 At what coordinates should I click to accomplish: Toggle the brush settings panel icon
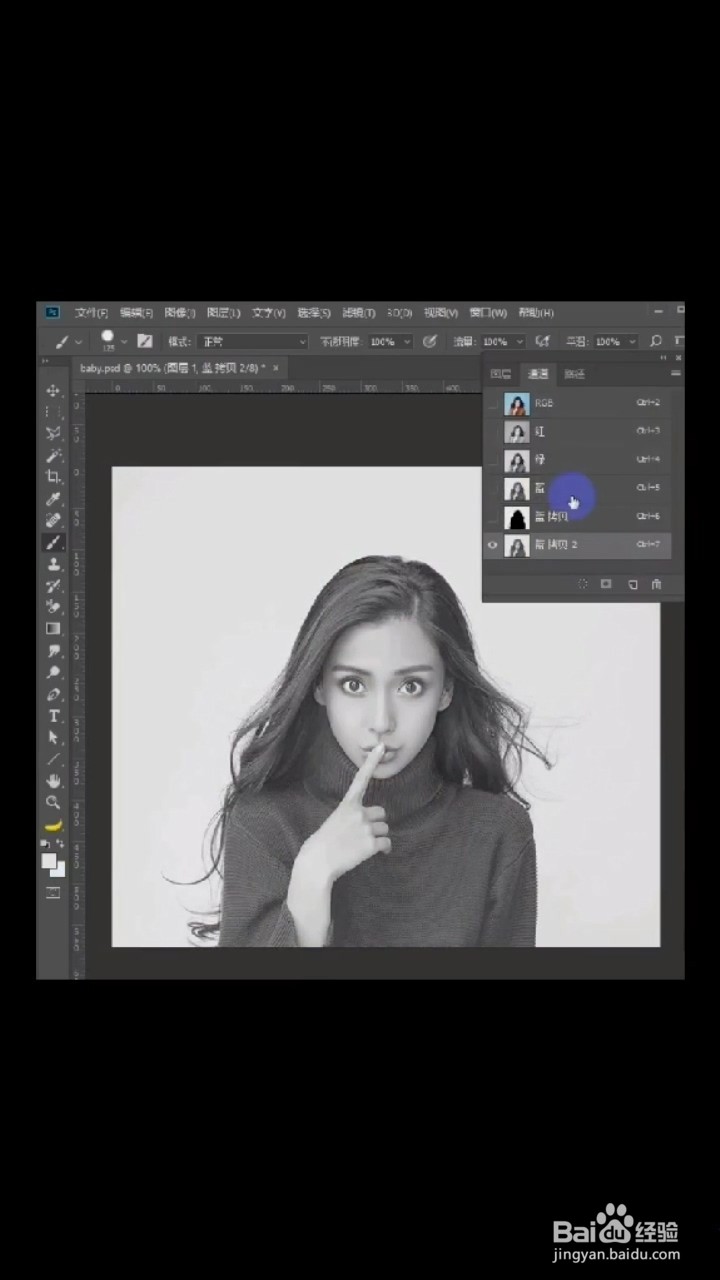pyautogui.click(x=144, y=341)
